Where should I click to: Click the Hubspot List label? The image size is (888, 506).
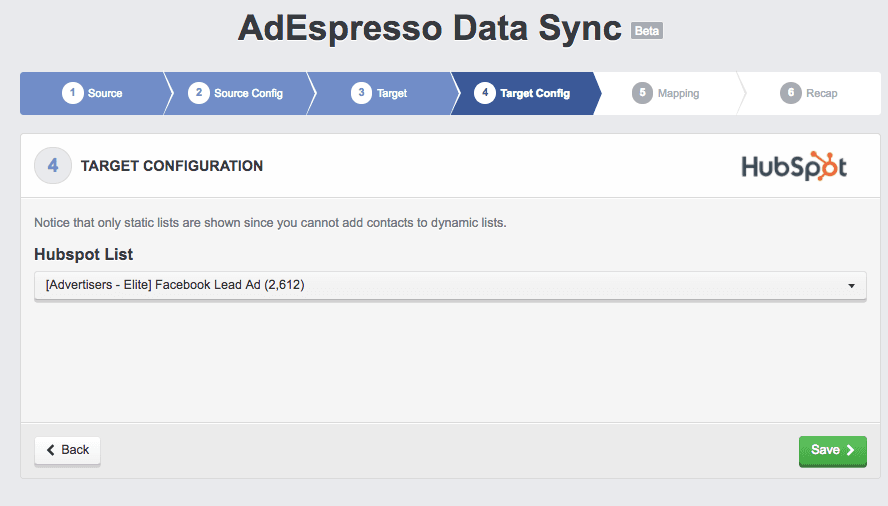(83, 254)
